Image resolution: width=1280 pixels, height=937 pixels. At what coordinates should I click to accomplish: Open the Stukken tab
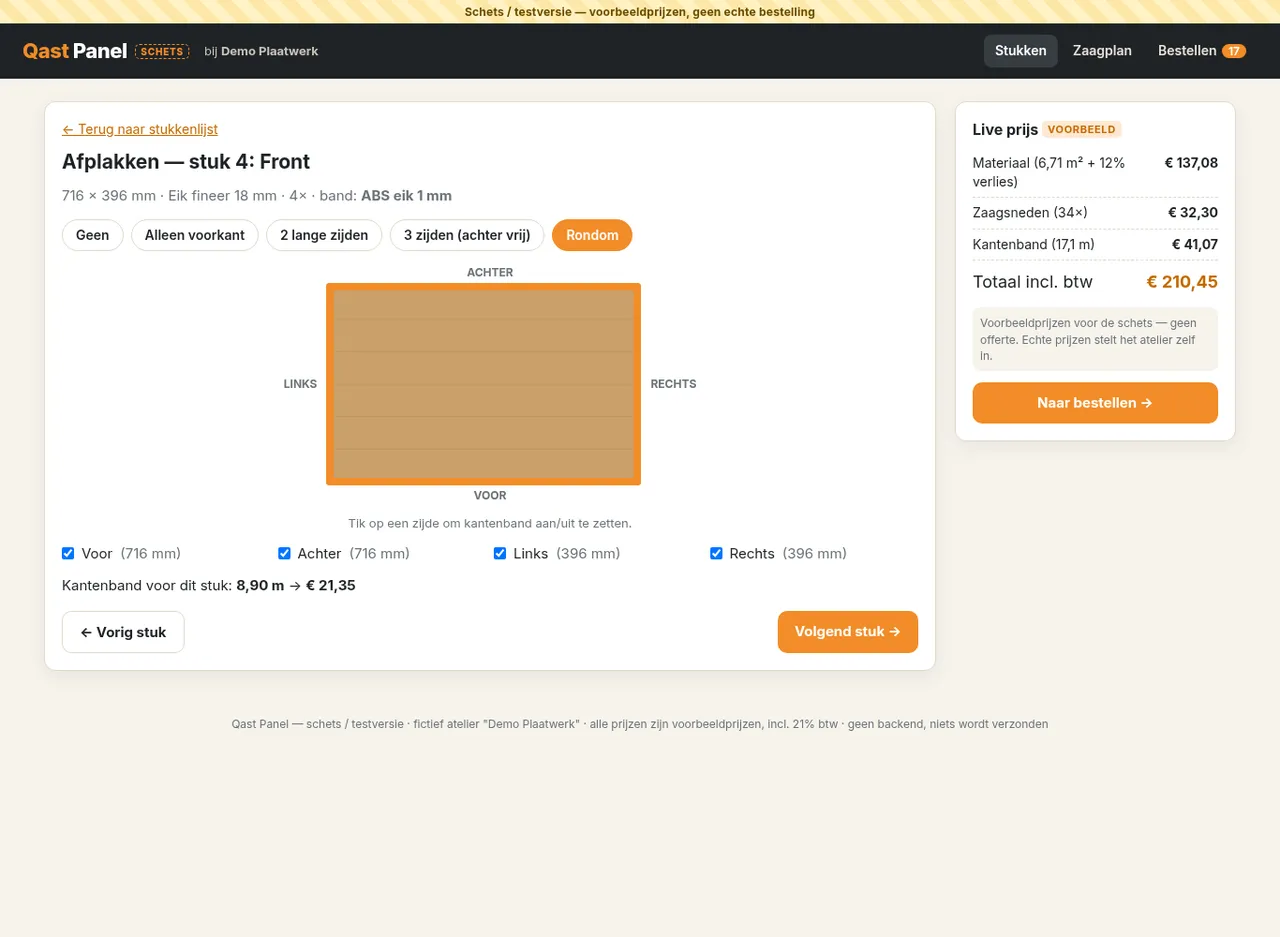pyautogui.click(x=1020, y=51)
